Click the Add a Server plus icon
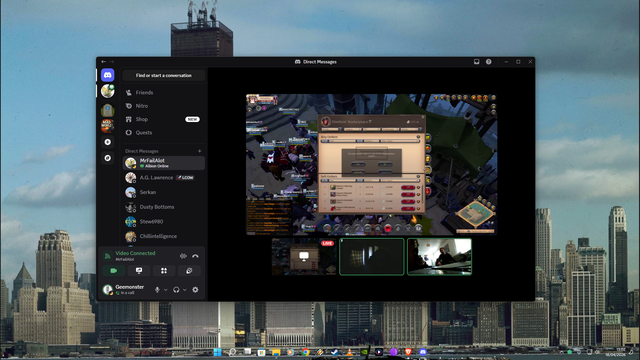 pos(108,142)
